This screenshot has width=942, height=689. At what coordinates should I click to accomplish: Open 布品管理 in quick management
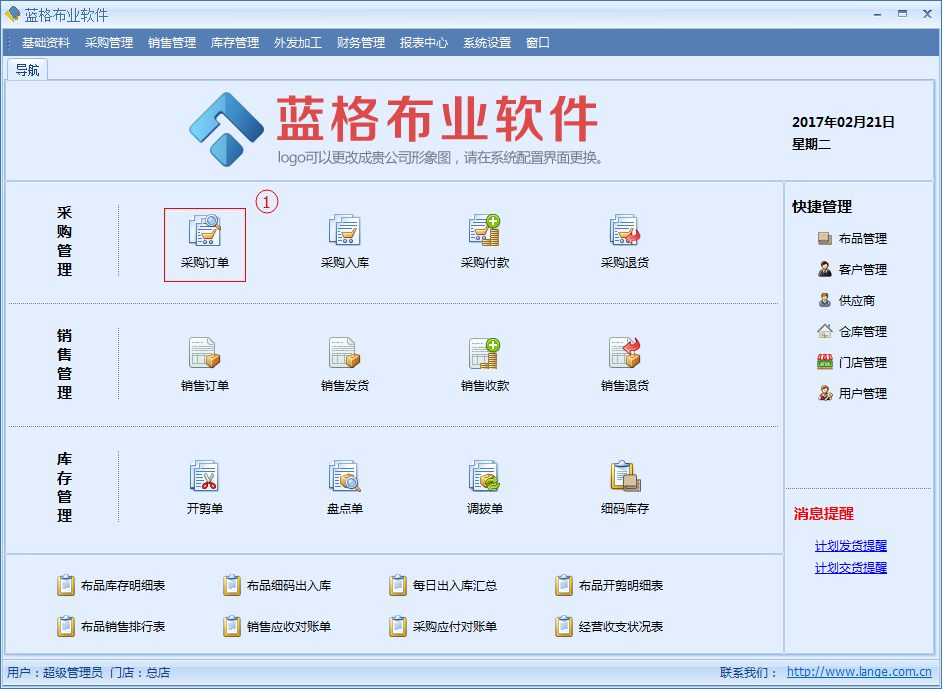[861, 239]
